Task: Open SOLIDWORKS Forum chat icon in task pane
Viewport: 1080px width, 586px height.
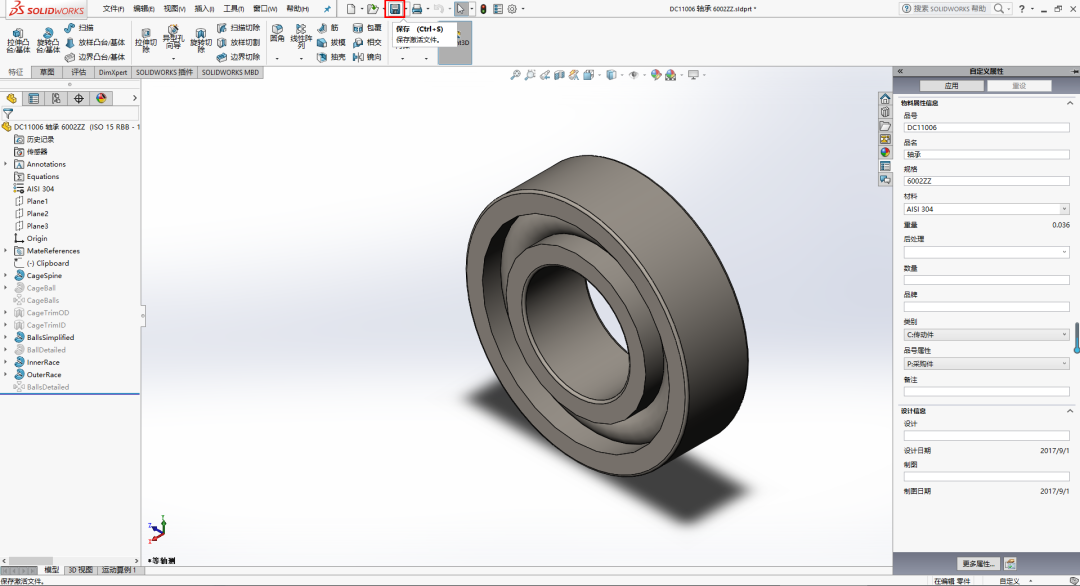Action: [885, 179]
